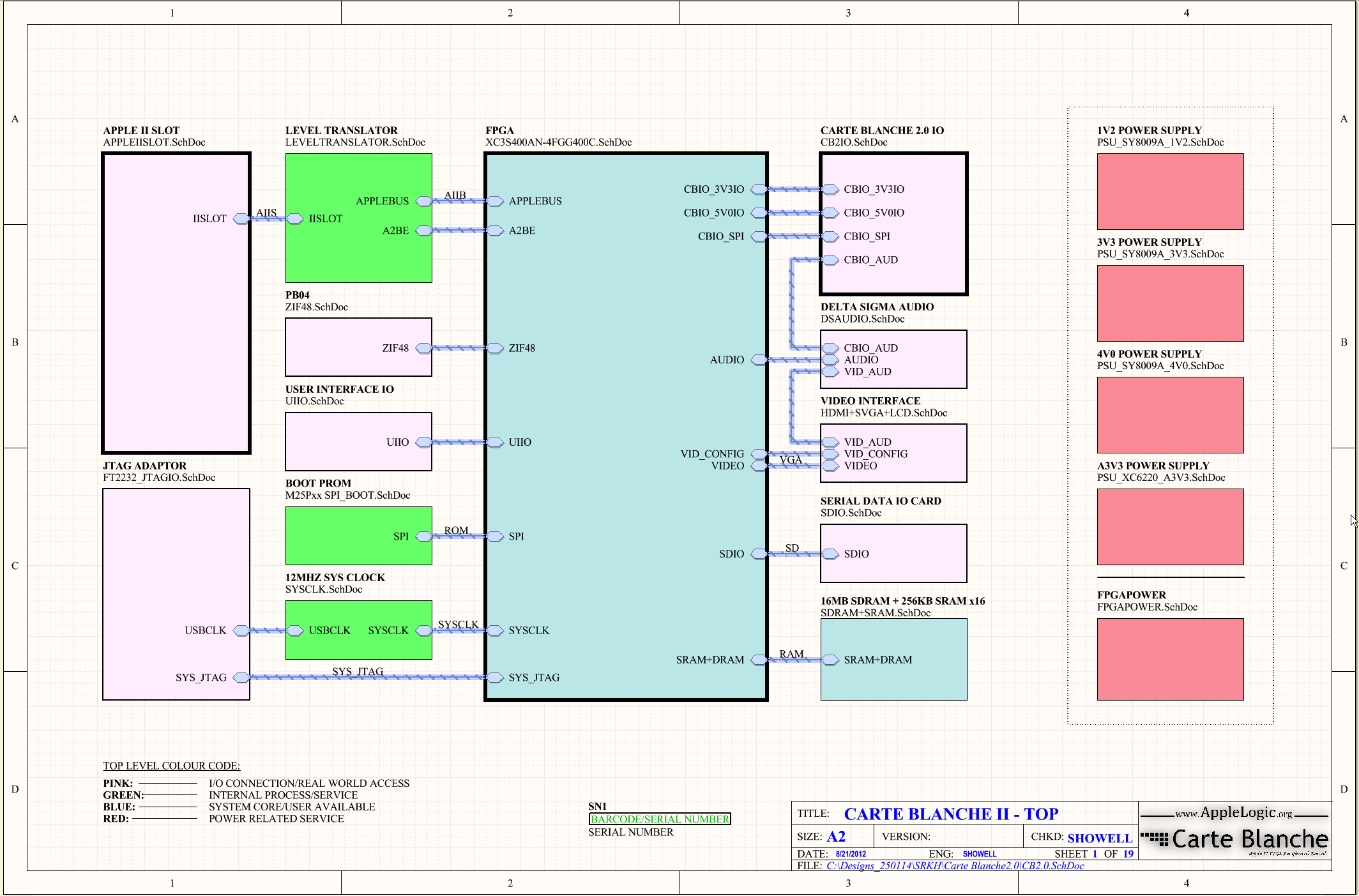Click the SD bus net label

[792, 548]
